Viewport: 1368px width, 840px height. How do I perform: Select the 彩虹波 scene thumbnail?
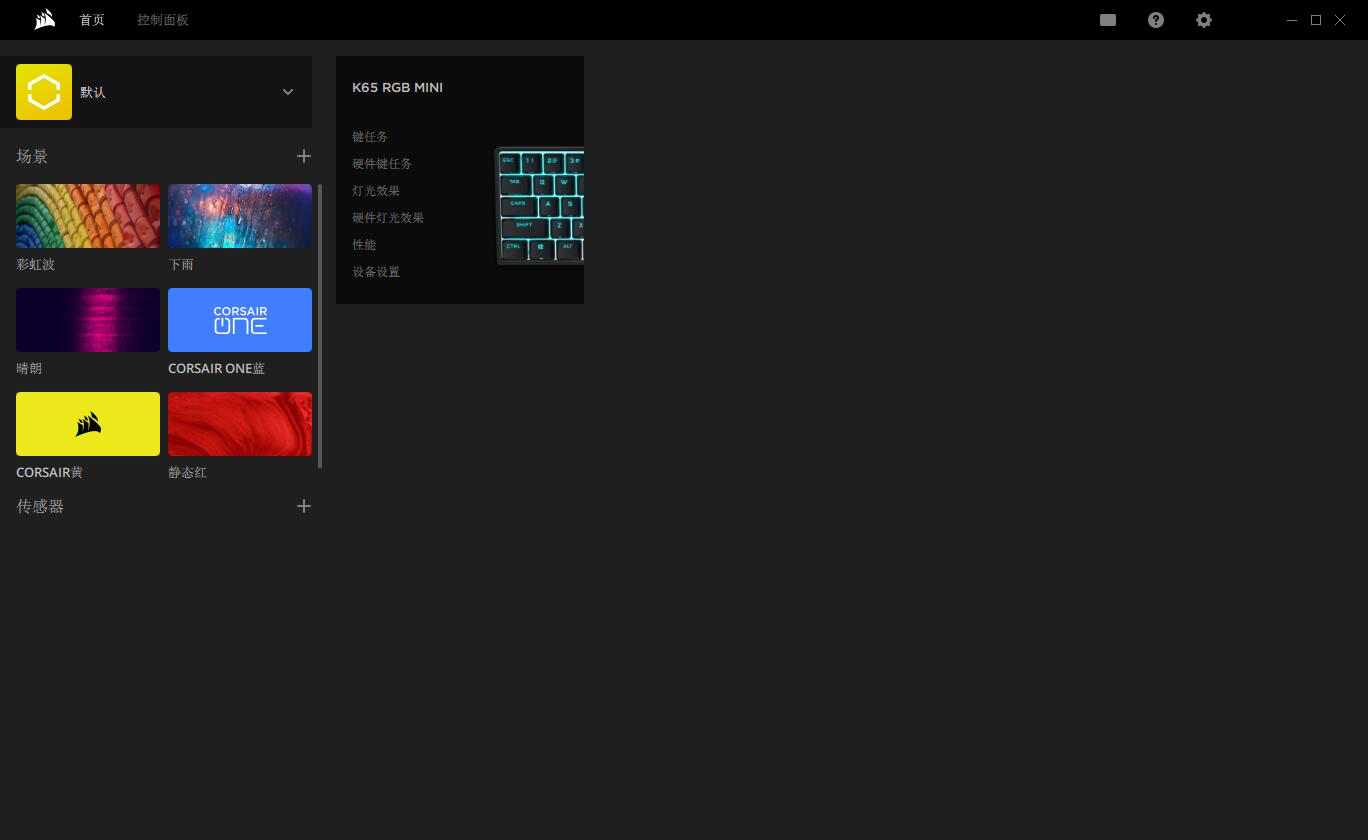point(88,216)
